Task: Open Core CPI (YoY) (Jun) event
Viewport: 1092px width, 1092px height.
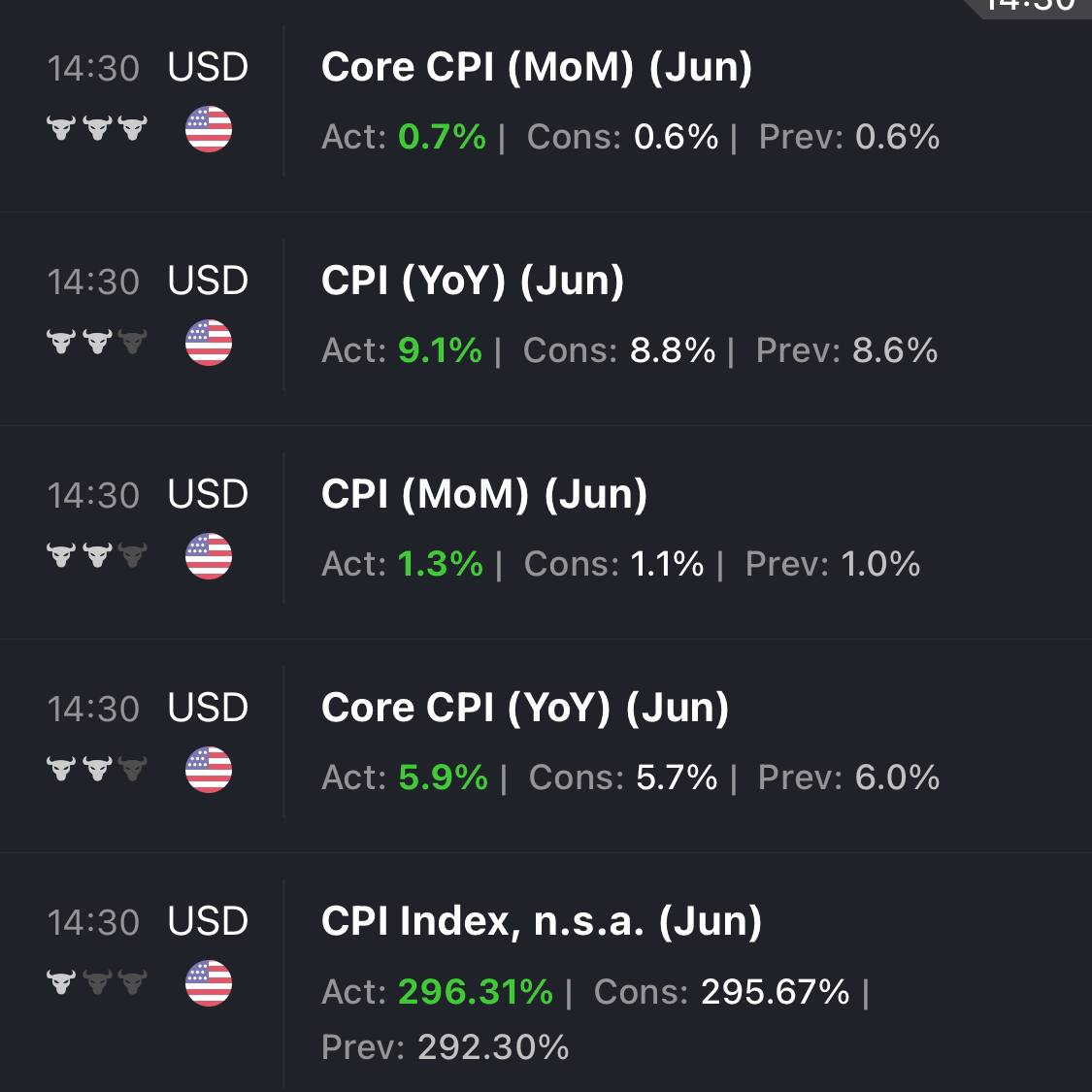Action: (x=525, y=709)
